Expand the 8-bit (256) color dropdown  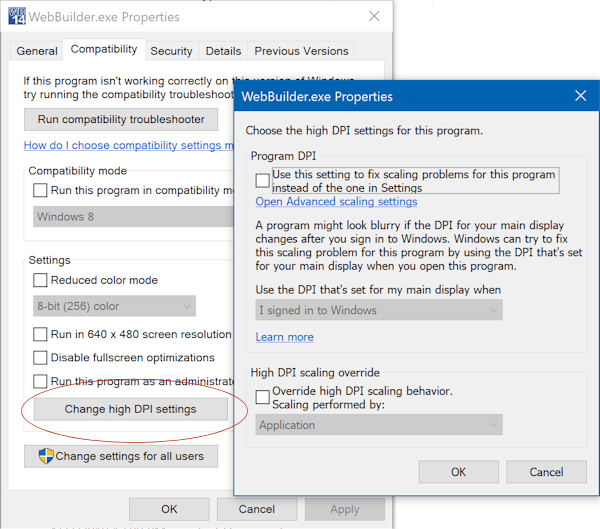click(x=114, y=306)
